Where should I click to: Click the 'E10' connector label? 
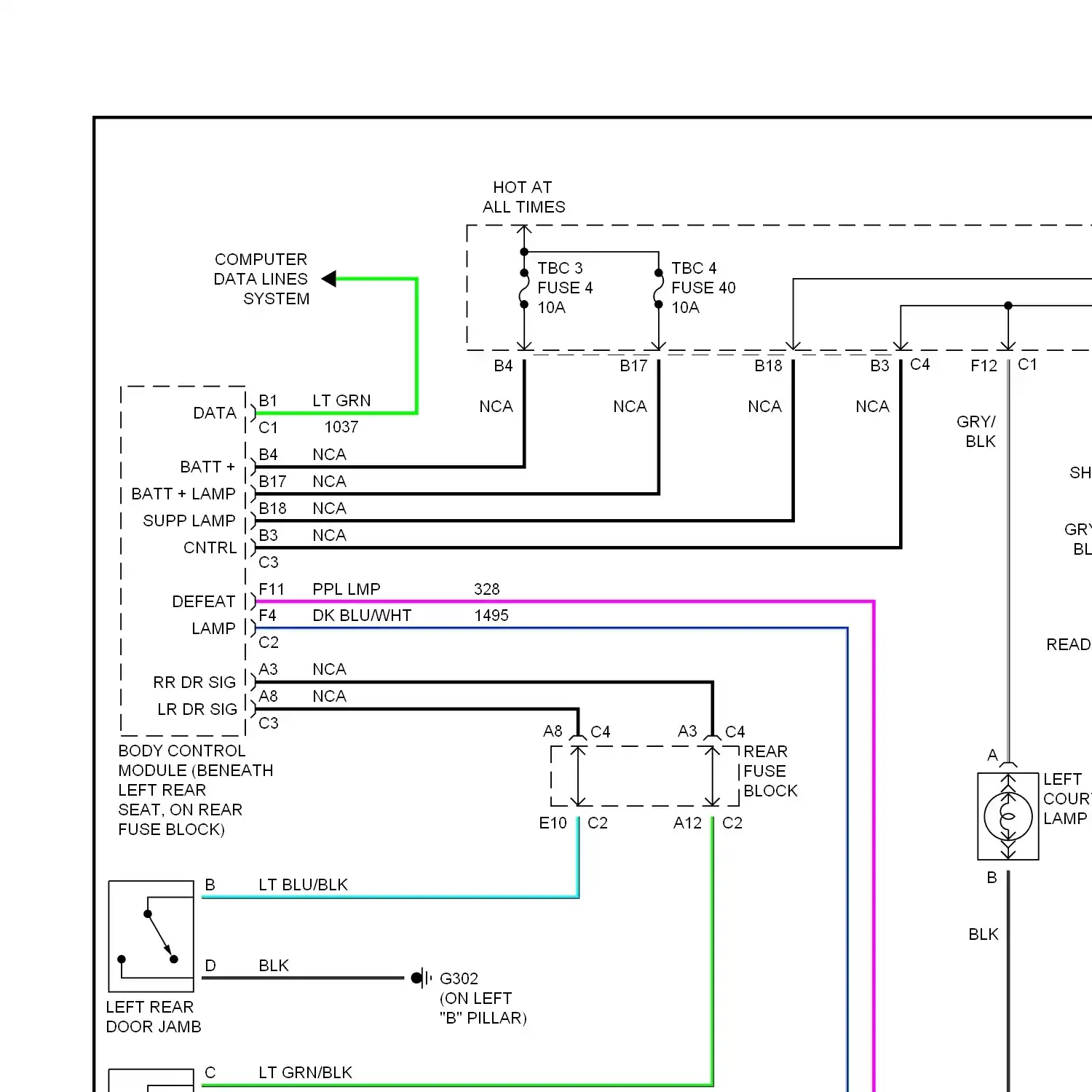pyautogui.click(x=553, y=823)
